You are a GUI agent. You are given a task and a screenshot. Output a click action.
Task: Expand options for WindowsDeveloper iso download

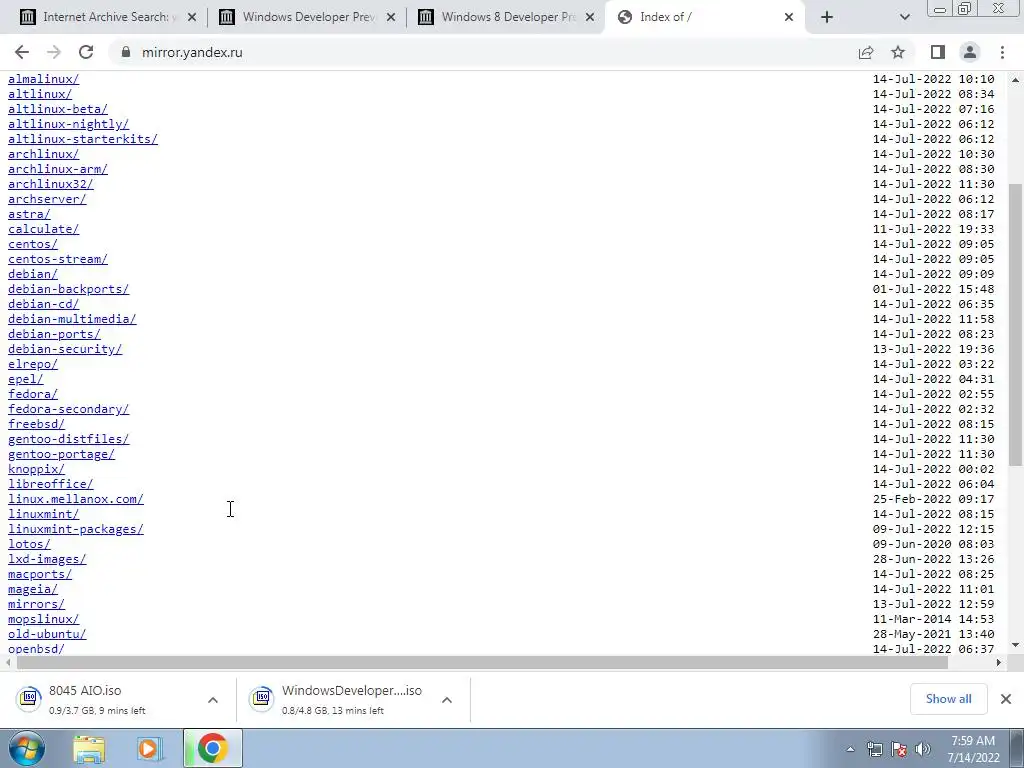tap(447, 700)
